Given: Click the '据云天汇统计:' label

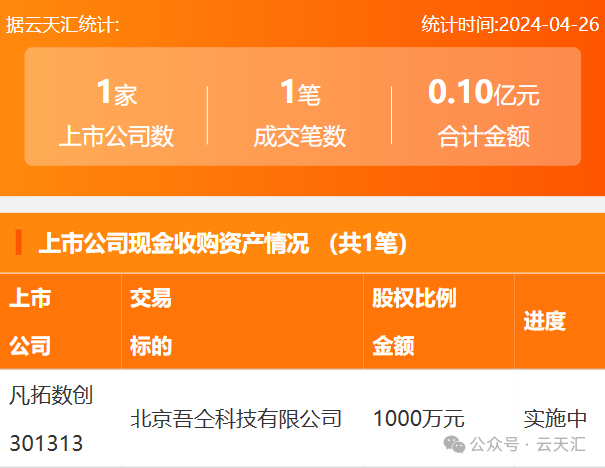Looking at the screenshot, I should tap(63, 25).
